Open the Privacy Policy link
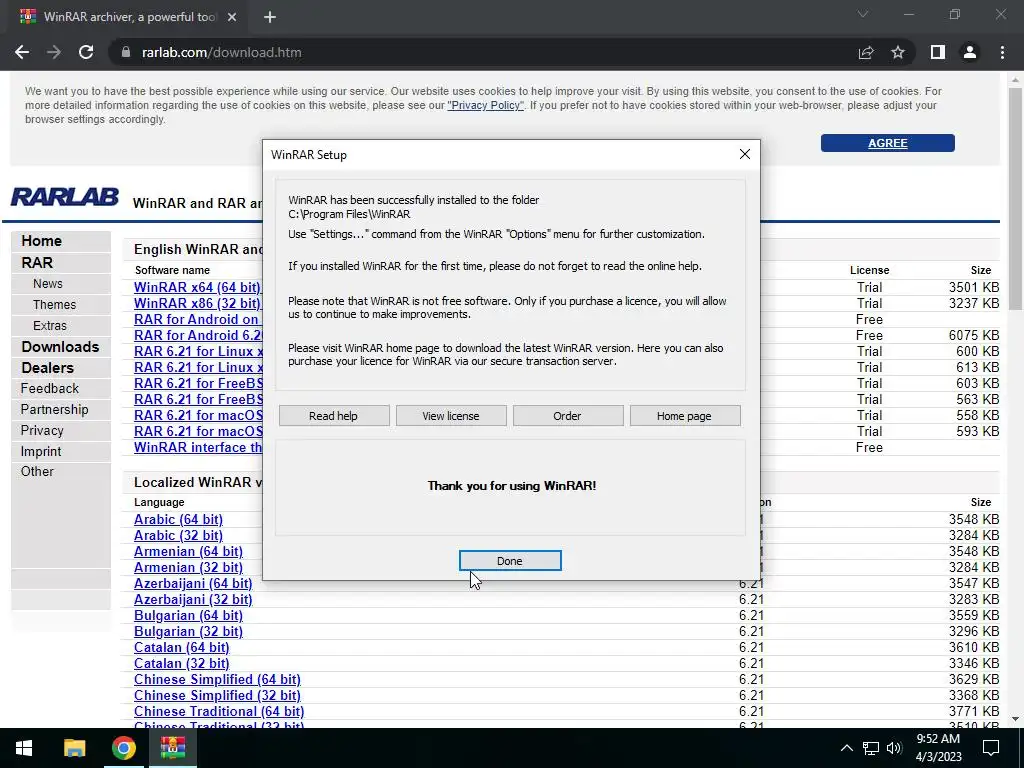 (485, 105)
